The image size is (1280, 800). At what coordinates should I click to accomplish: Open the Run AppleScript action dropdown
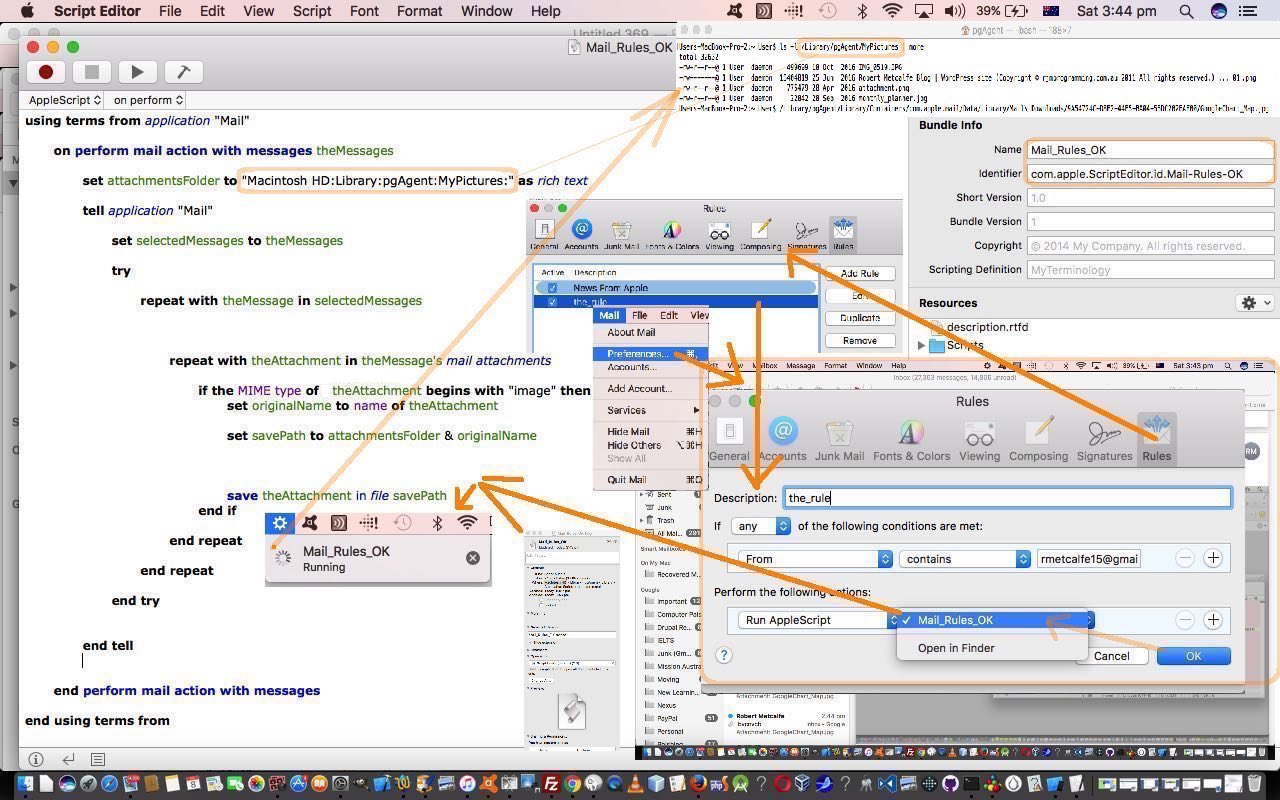click(x=819, y=620)
